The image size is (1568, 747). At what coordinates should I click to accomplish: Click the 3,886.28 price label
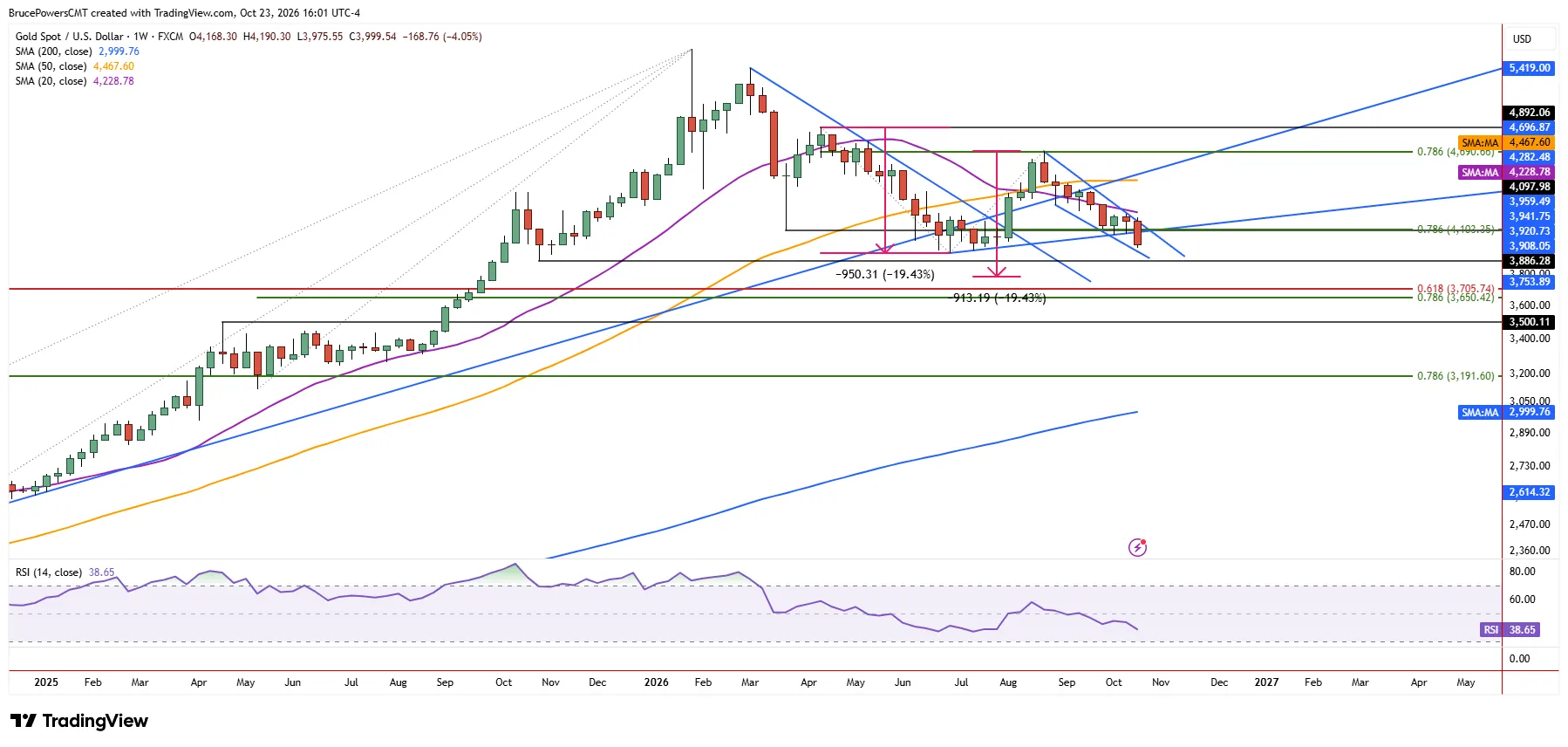tap(1530, 261)
